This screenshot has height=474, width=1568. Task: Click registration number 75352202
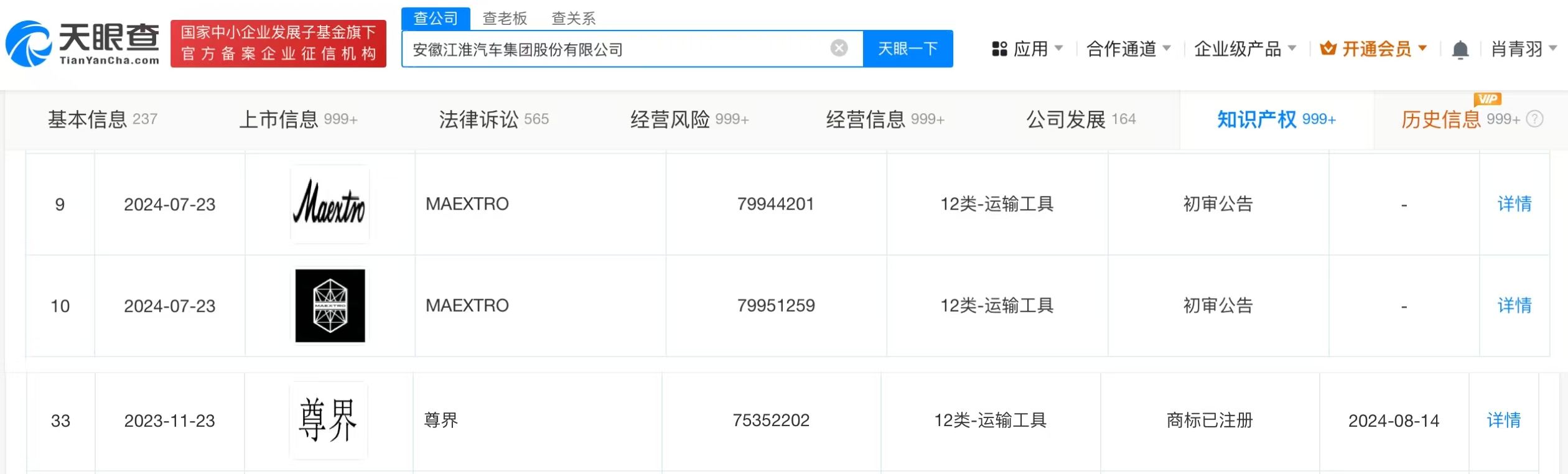(x=771, y=421)
